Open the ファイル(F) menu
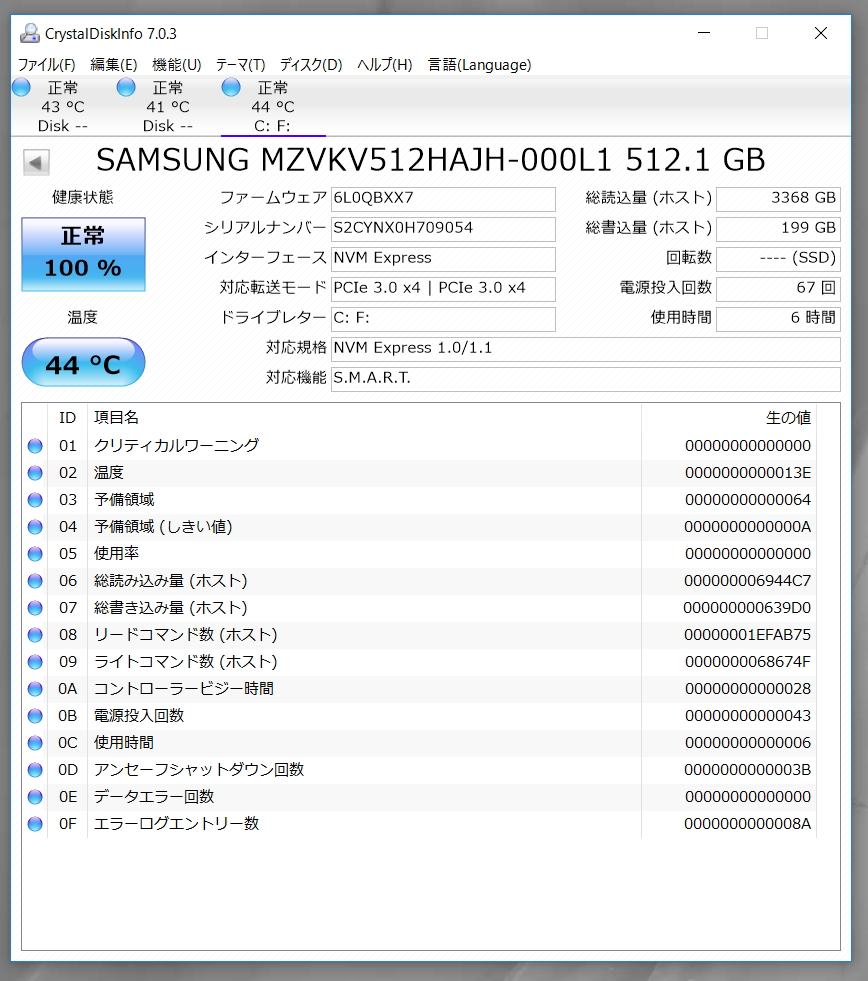This screenshot has width=868, height=981. tap(46, 65)
